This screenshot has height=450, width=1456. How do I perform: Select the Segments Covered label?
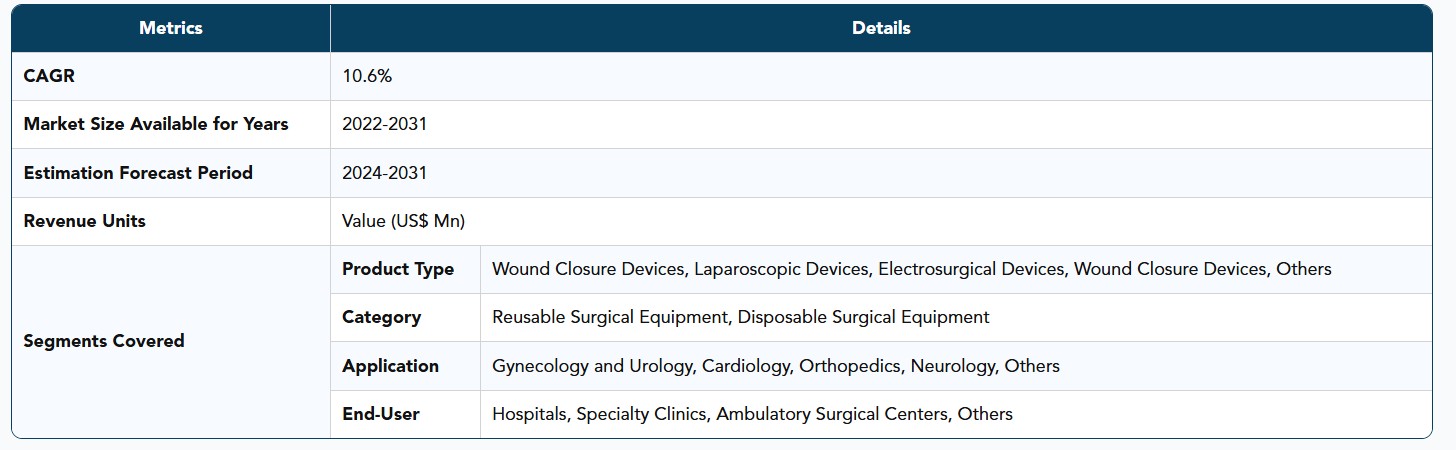[104, 341]
